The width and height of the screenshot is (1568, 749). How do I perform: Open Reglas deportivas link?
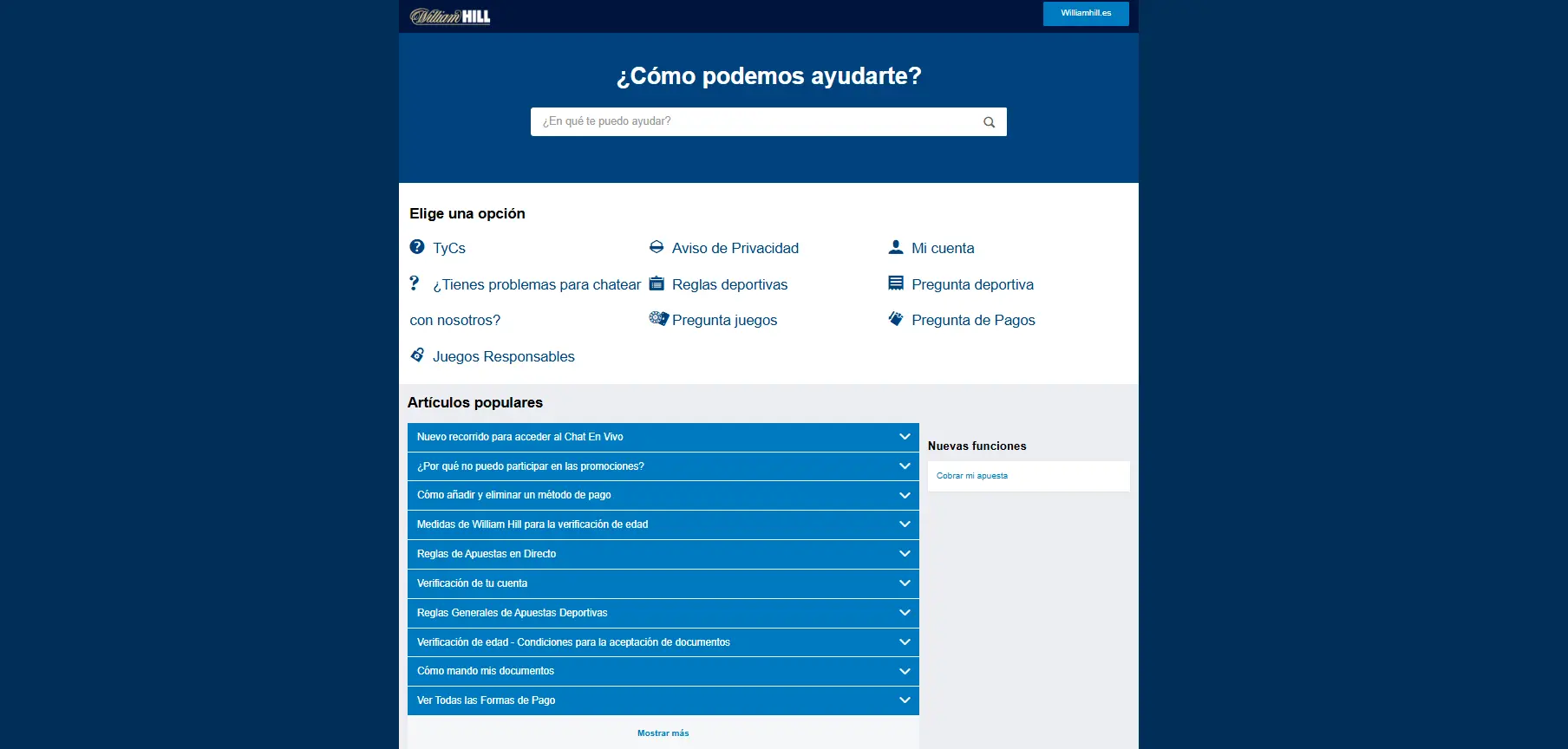[x=729, y=284]
